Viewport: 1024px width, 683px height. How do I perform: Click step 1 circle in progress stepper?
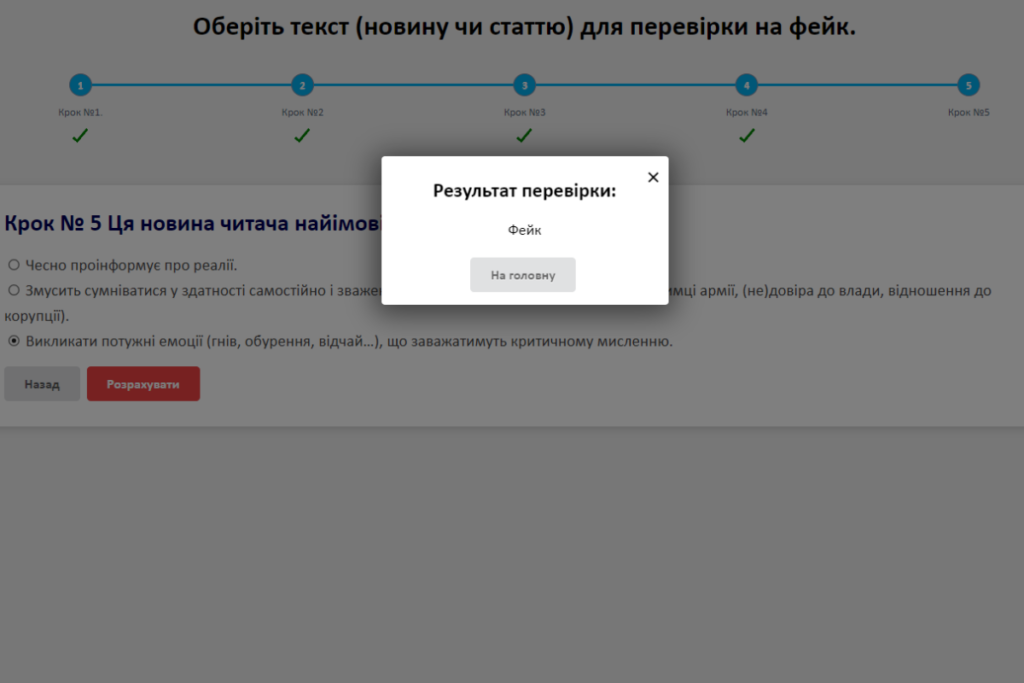coord(80,85)
